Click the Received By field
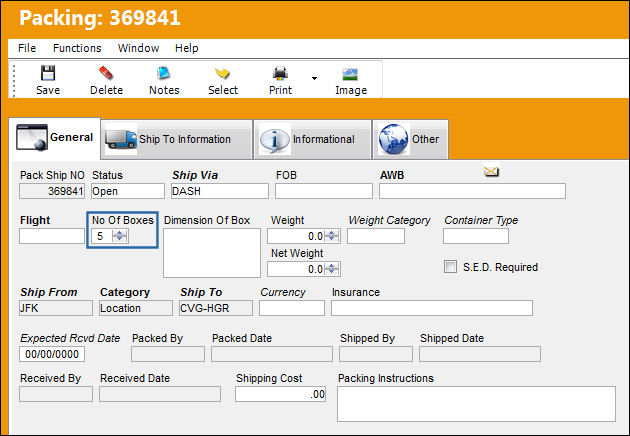Image resolution: width=630 pixels, height=436 pixels. (x=56, y=394)
